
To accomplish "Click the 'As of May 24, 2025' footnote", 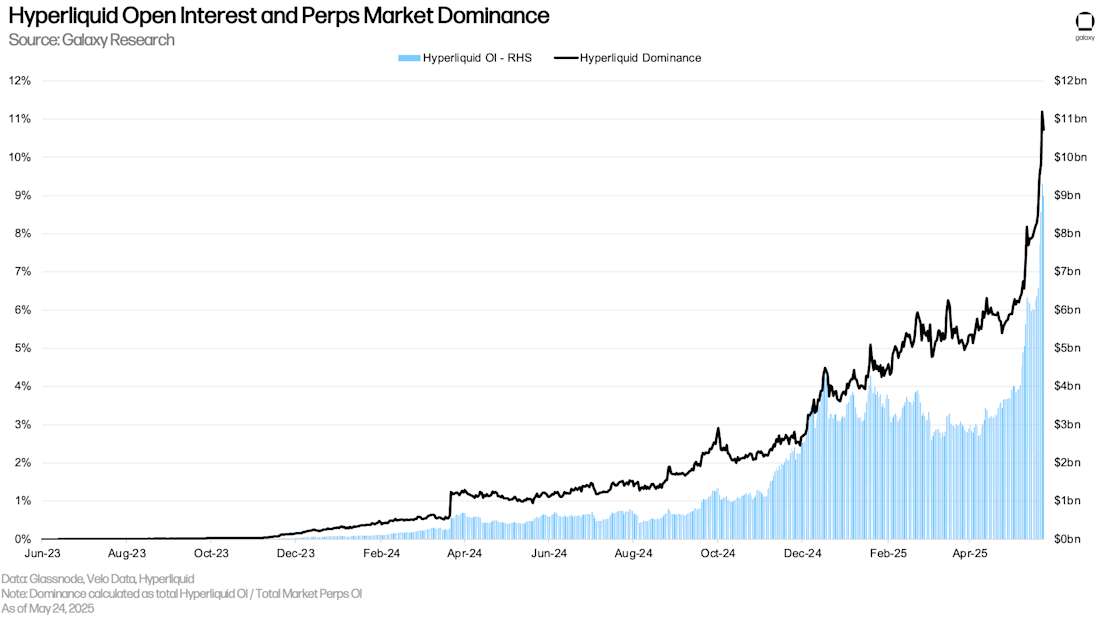I will click(47, 609).
